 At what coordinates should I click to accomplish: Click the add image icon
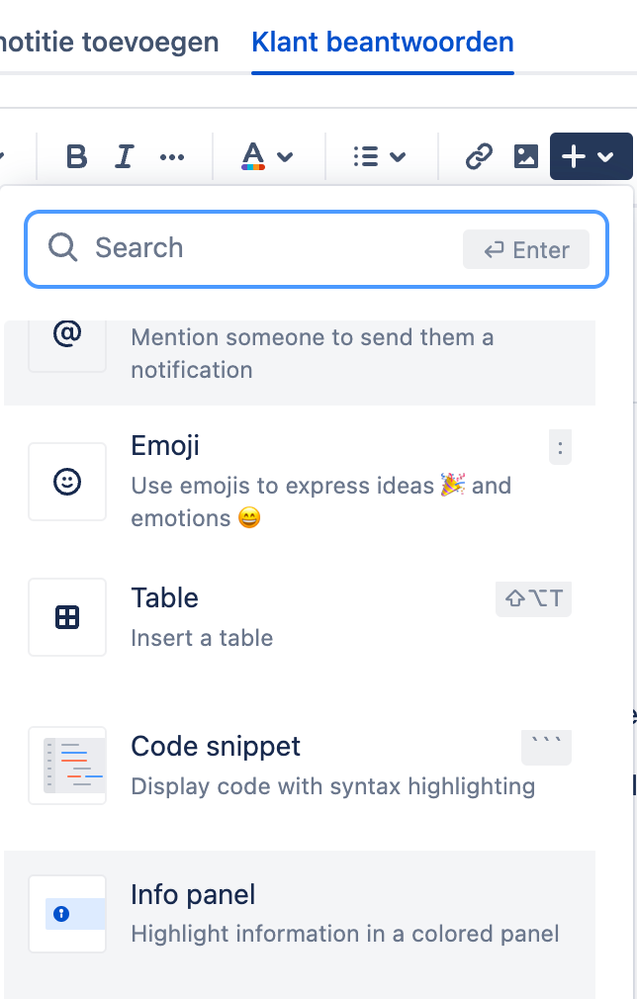526,157
